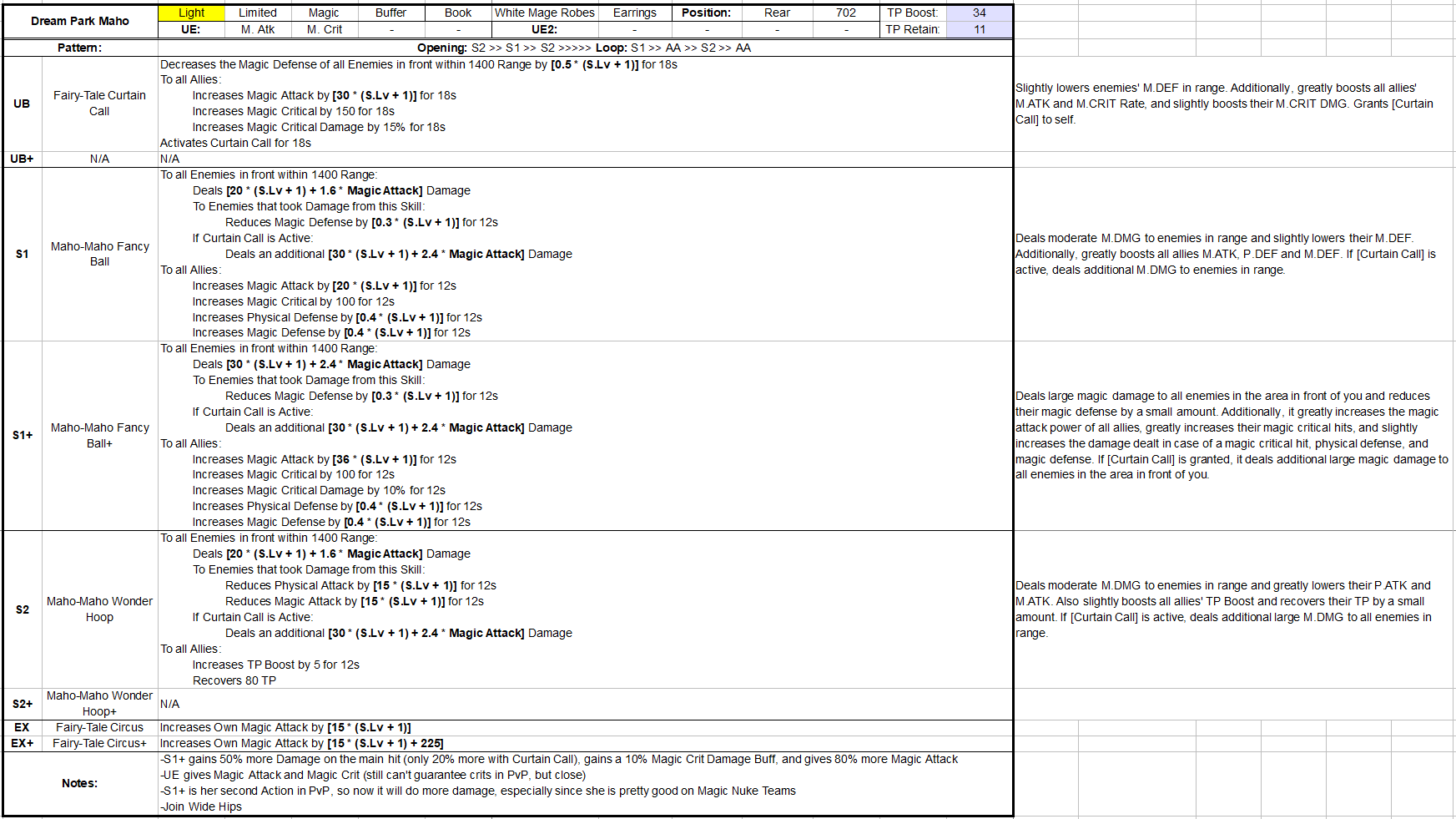Viewport: 1456px width, 819px height.
Task: Select the "S2" row label
Action: tap(23, 609)
